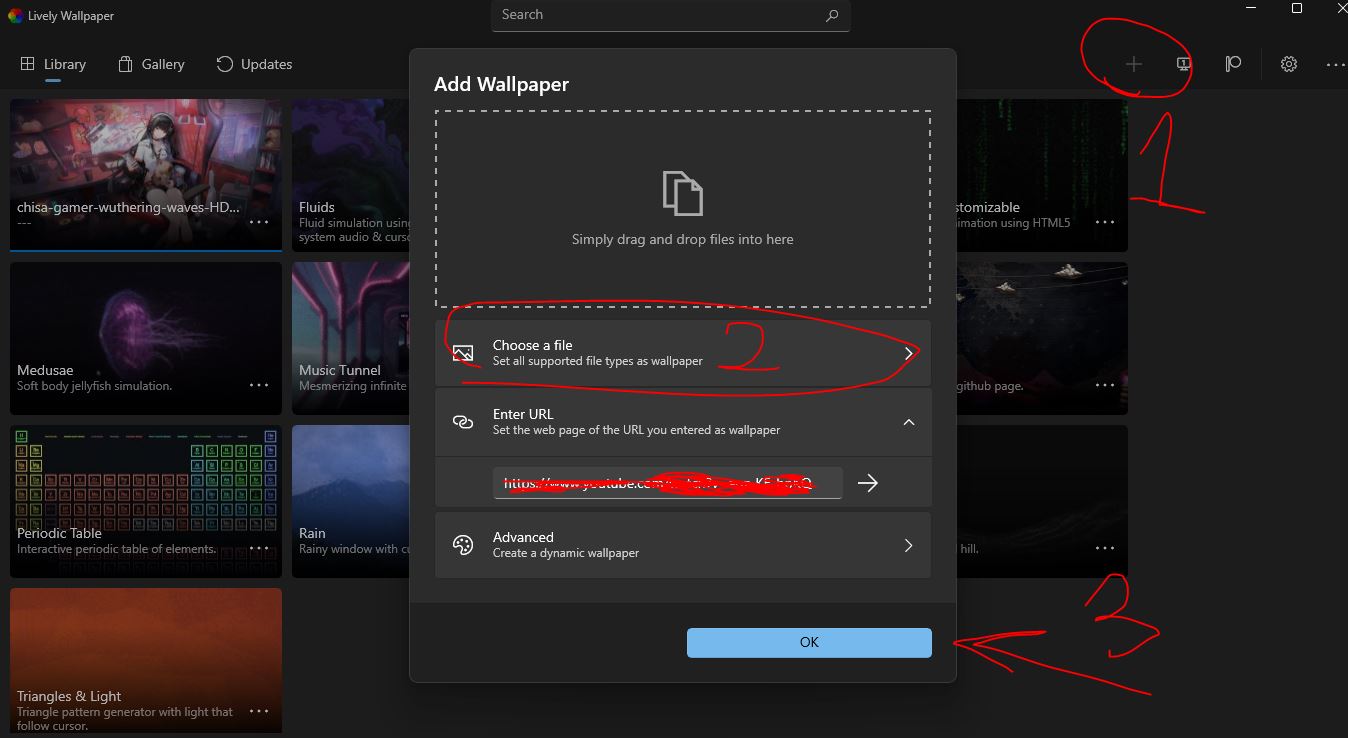The width and height of the screenshot is (1348, 738).
Task: Open options for Medusae wallpaper card
Action: (259, 386)
